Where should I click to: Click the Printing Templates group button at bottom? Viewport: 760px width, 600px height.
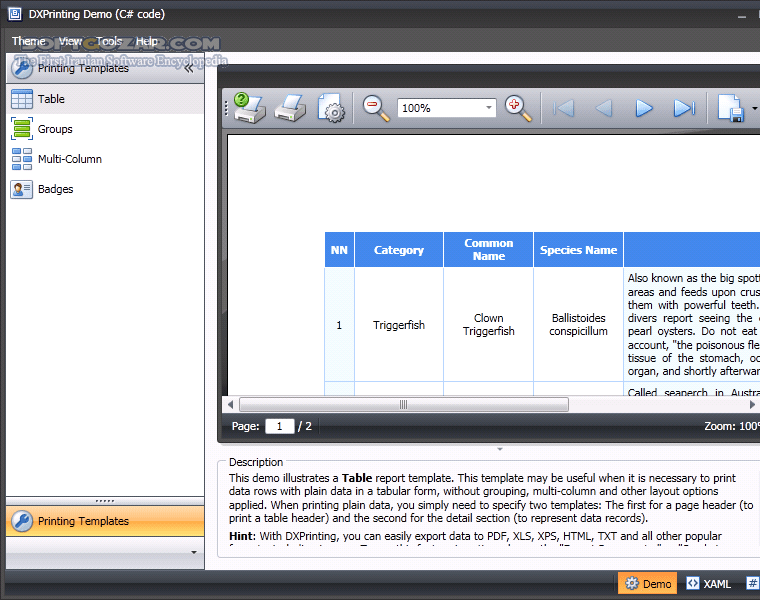point(105,521)
